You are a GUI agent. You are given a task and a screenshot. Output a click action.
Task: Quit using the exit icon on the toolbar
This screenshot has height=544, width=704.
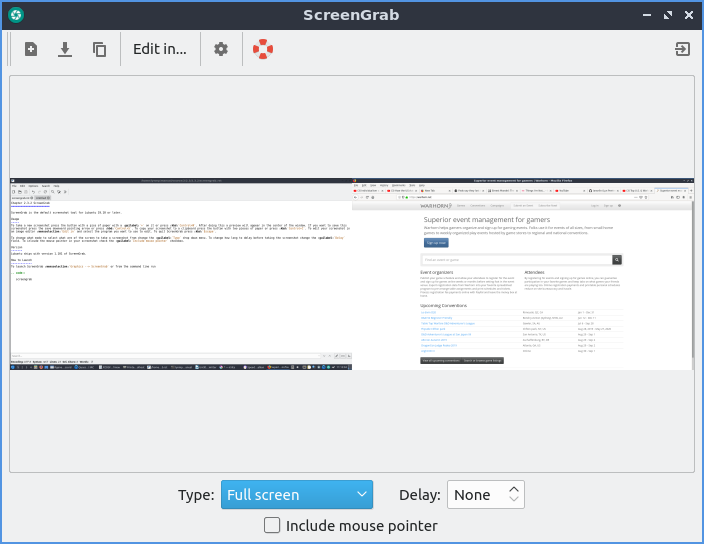coord(682,49)
